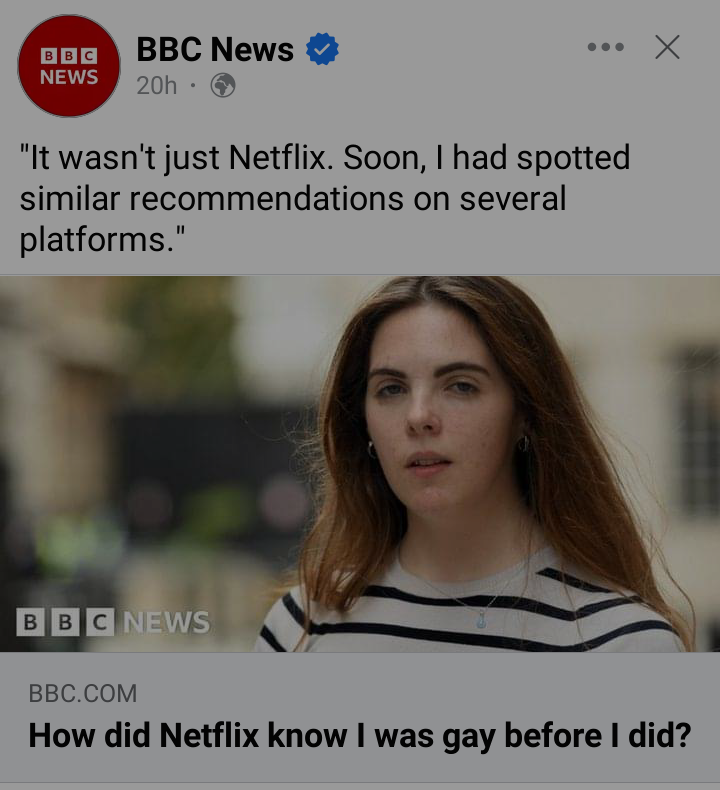Open the three-dot post options menu

(605, 47)
